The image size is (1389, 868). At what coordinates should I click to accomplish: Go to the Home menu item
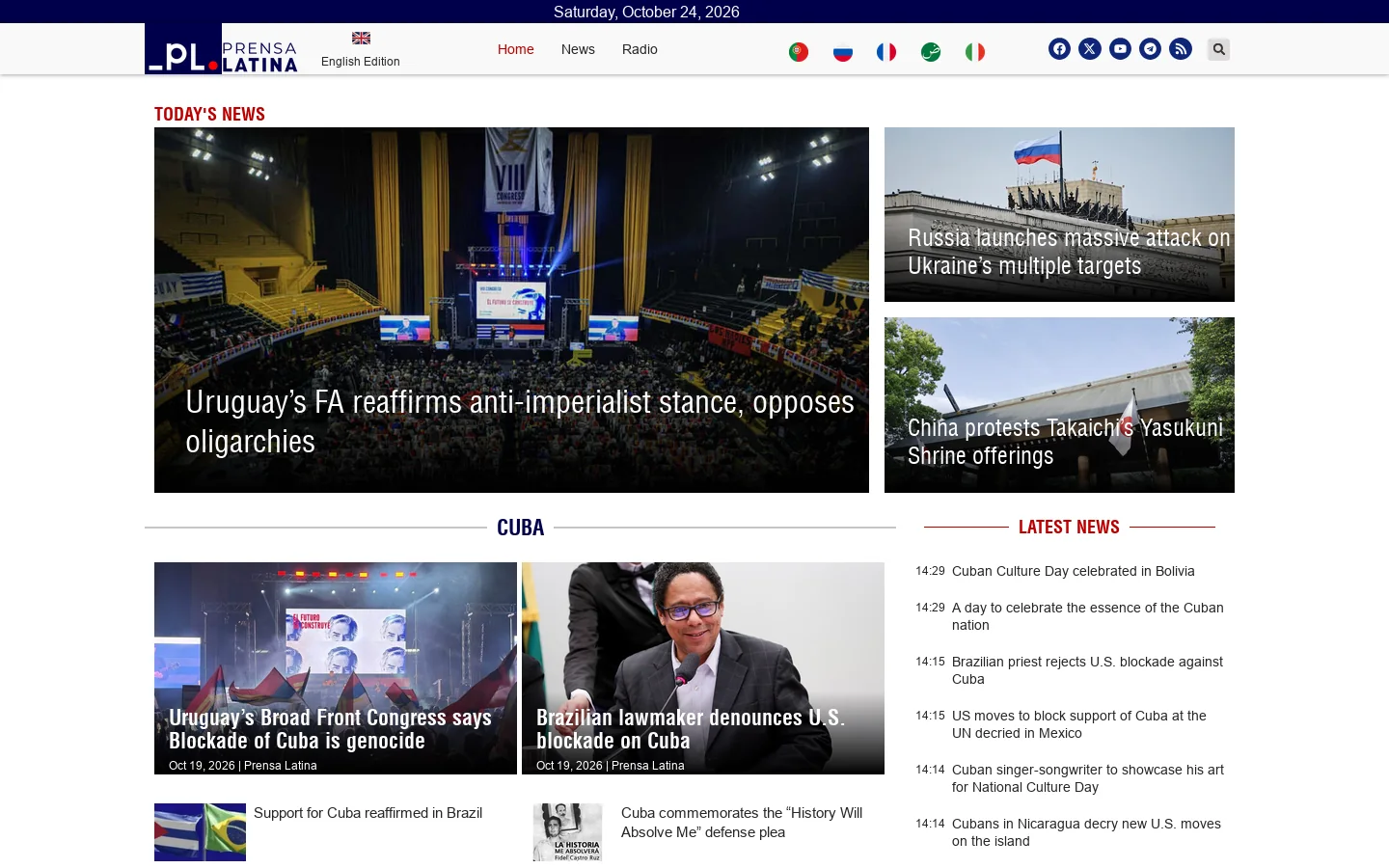[516, 49]
